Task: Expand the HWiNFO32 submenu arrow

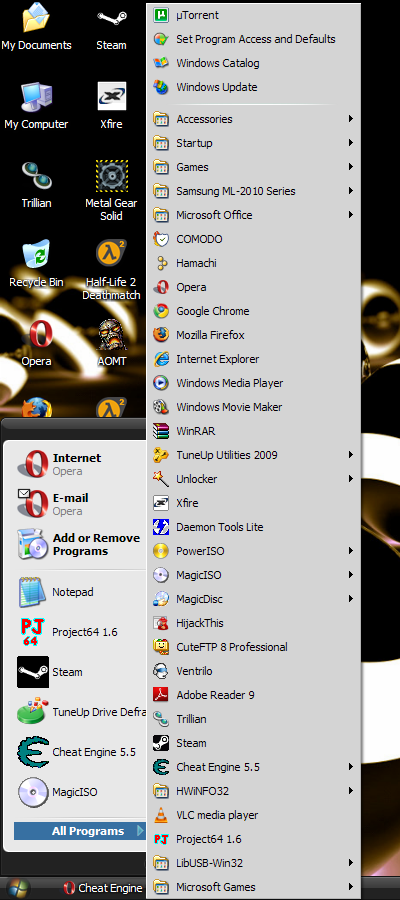Action: (350, 791)
